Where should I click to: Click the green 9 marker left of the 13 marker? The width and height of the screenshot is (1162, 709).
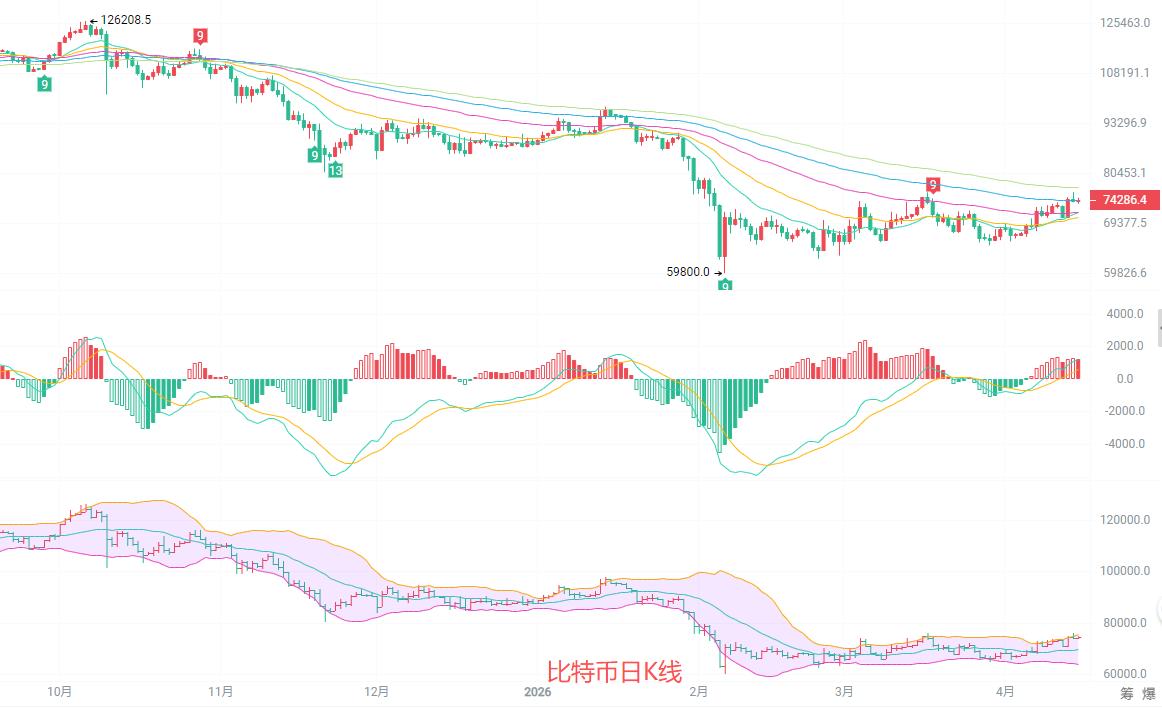tap(315, 155)
